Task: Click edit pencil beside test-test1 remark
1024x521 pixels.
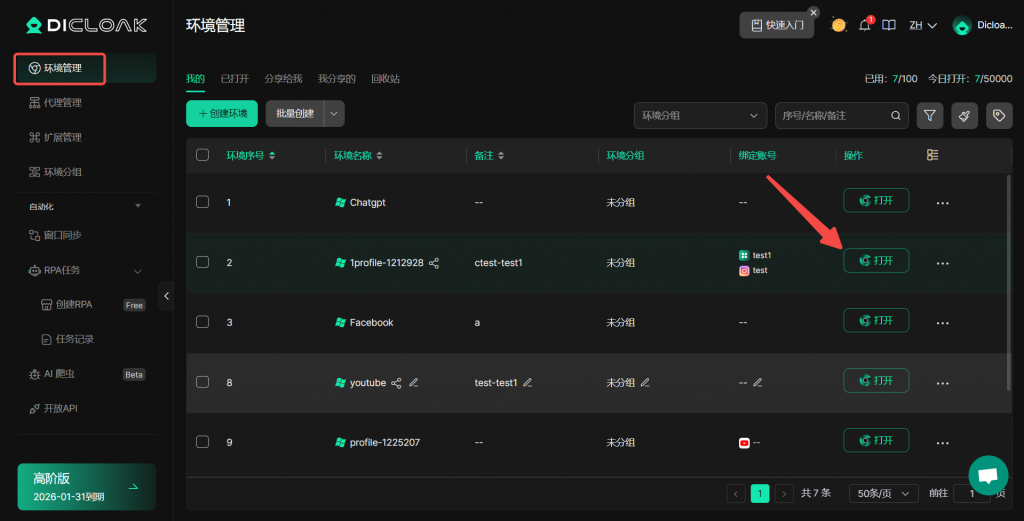Action: coord(528,383)
